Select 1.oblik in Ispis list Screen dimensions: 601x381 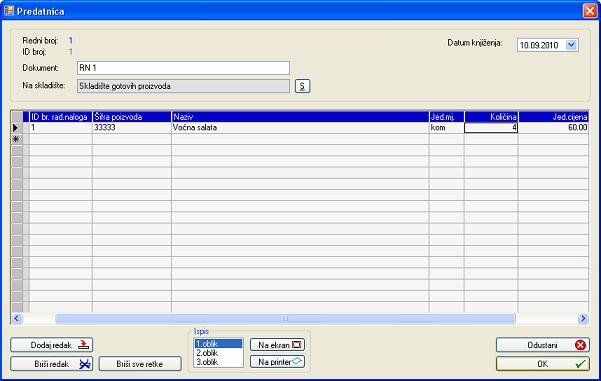[218, 344]
